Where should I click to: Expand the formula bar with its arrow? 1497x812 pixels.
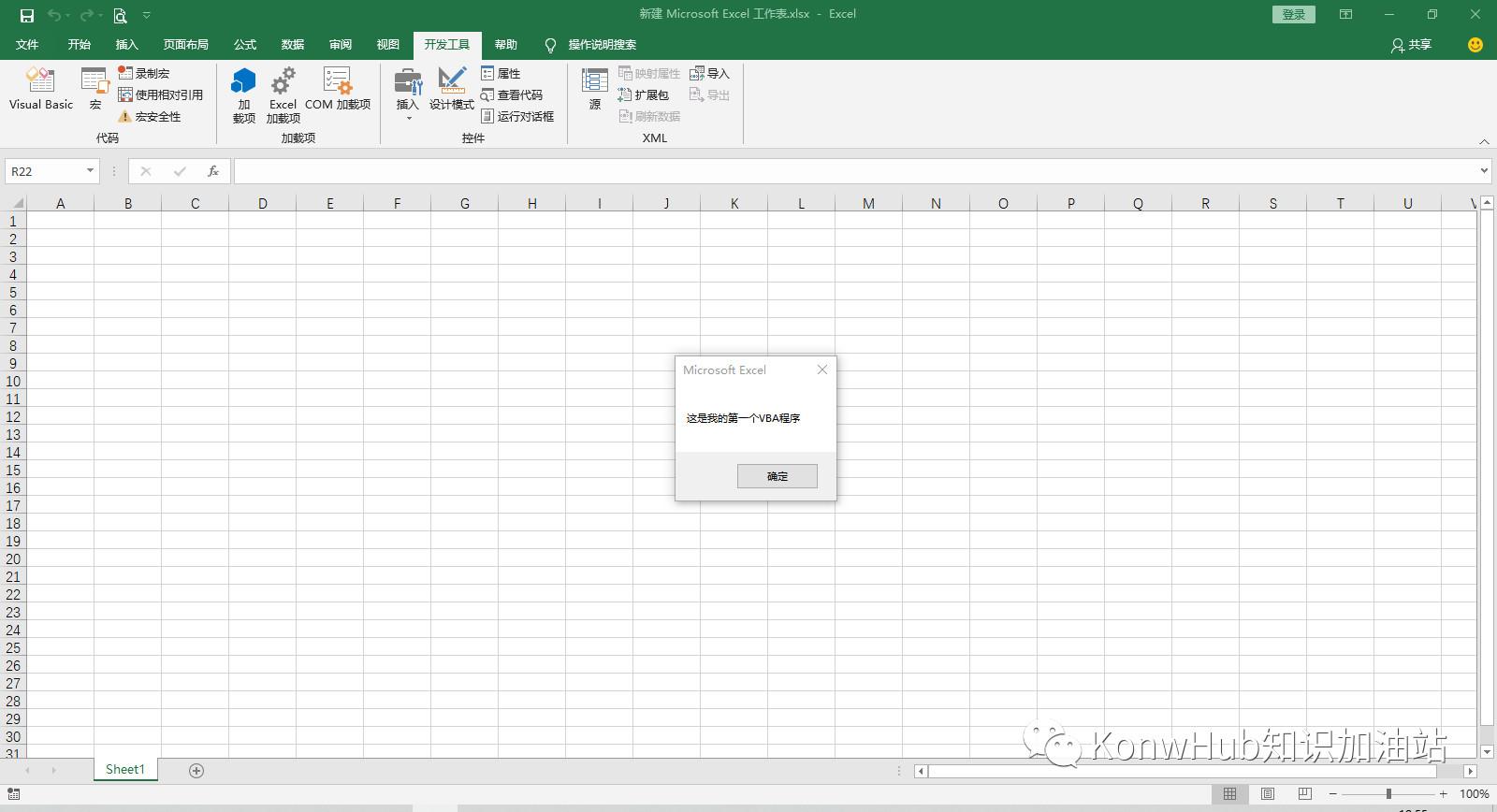(1484, 171)
